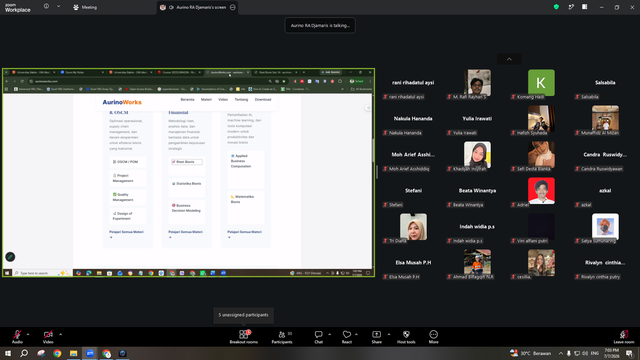
Task: Click Elsa Musah P.H name tile
Action: point(413,262)
